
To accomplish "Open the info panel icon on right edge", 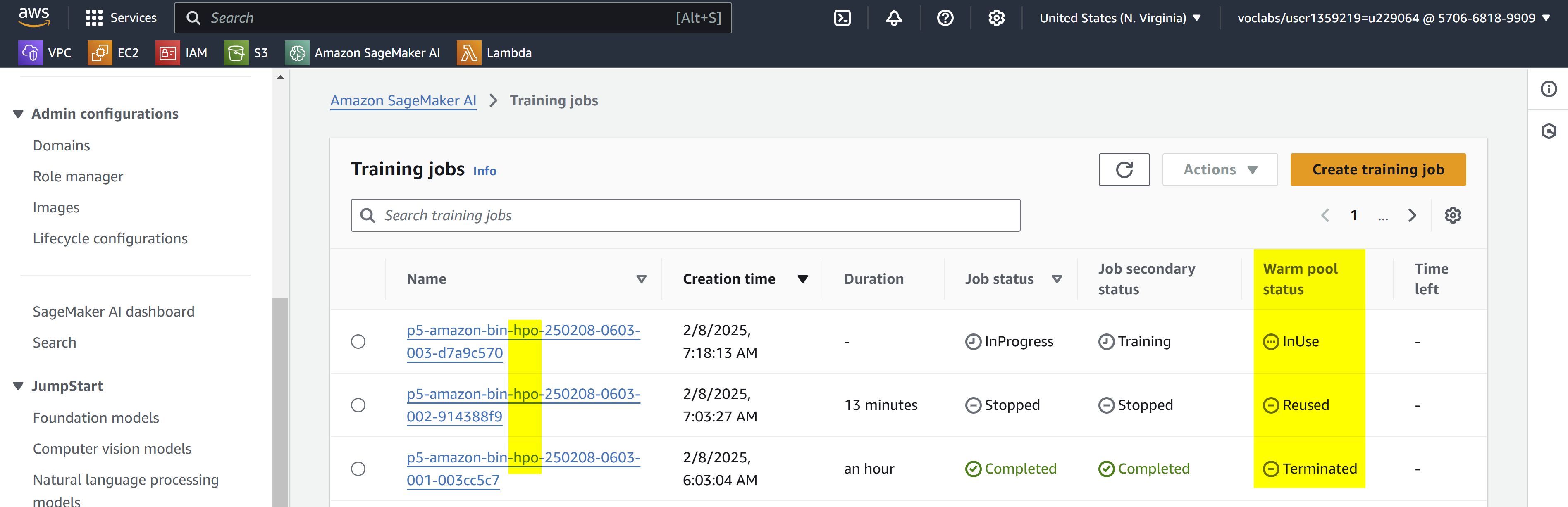I will tap(1549, 90).
